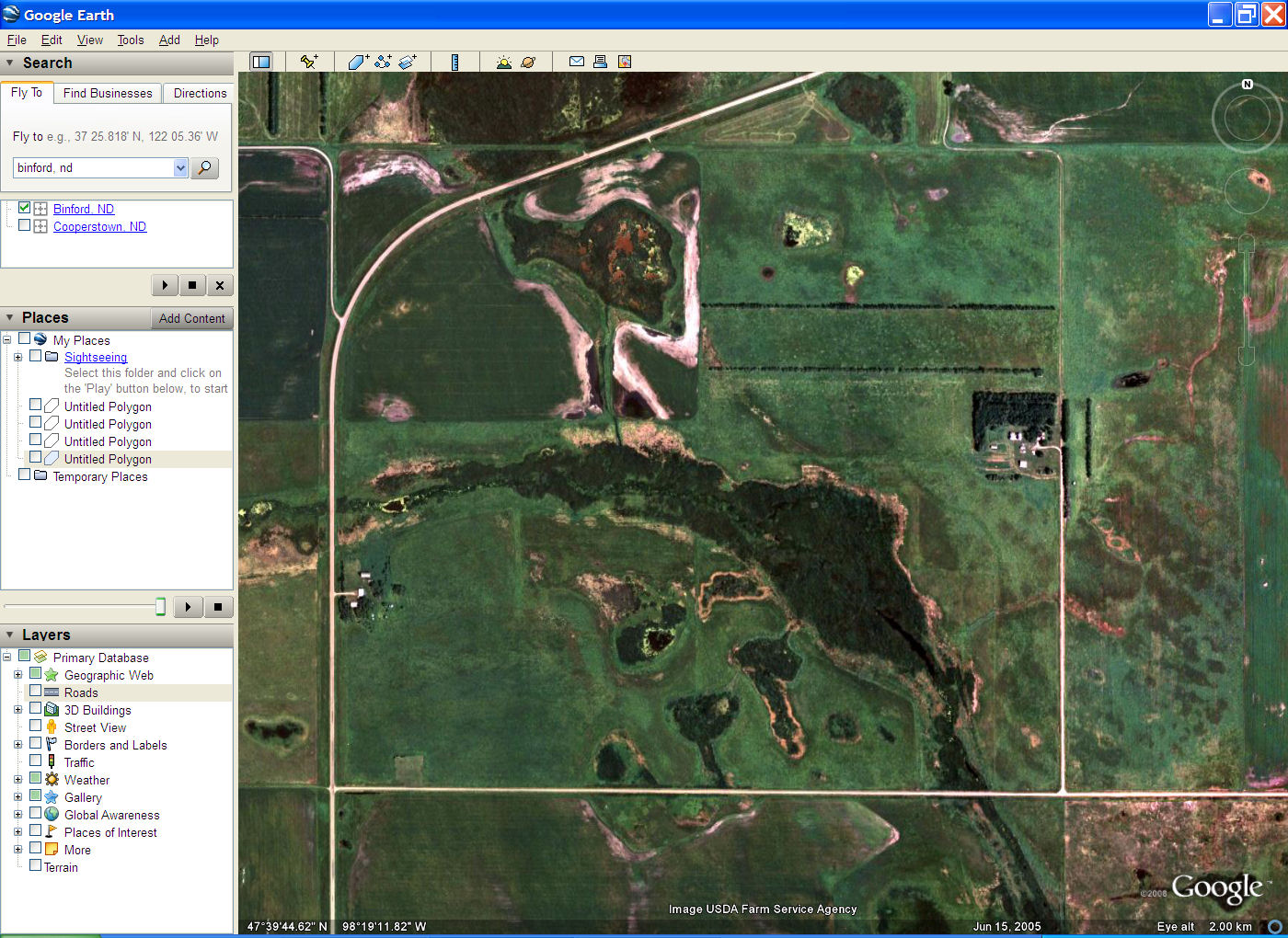Check the Cooperstown, ND result checkbox

[x=25, y=225]
